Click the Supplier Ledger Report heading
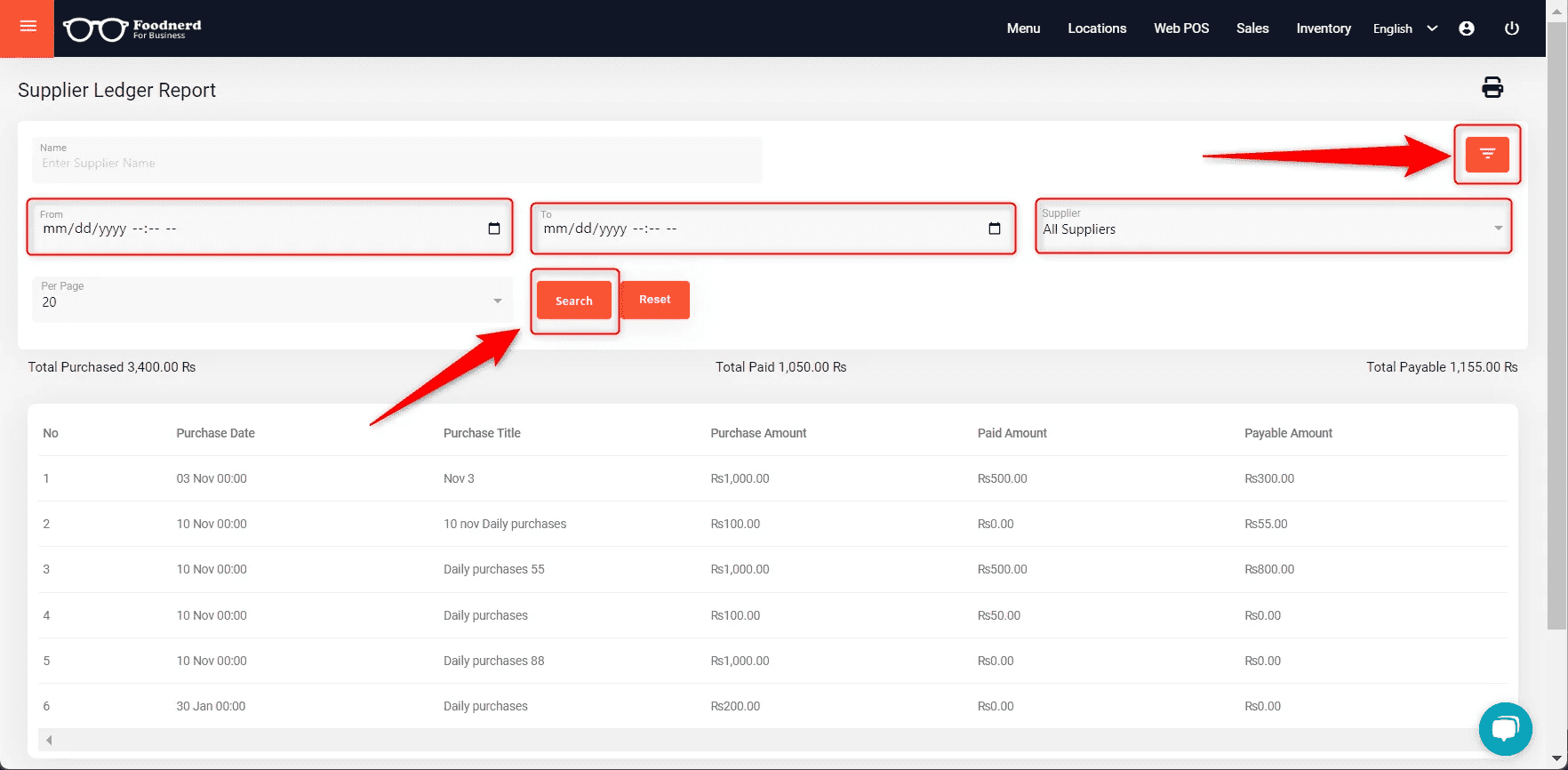The height and width of the screenshot is (770, 1568). (116, 90)
